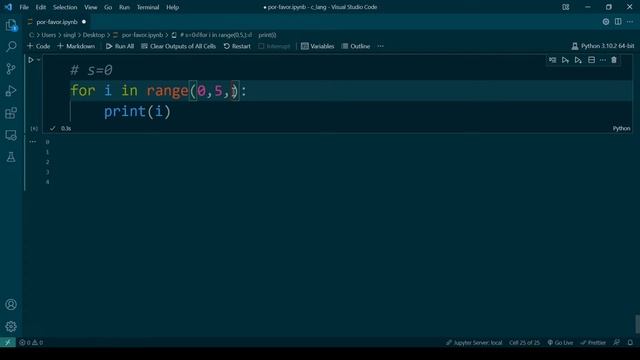Open the Run and Debug view
640x360 pixels.
[x=11, y=91]
